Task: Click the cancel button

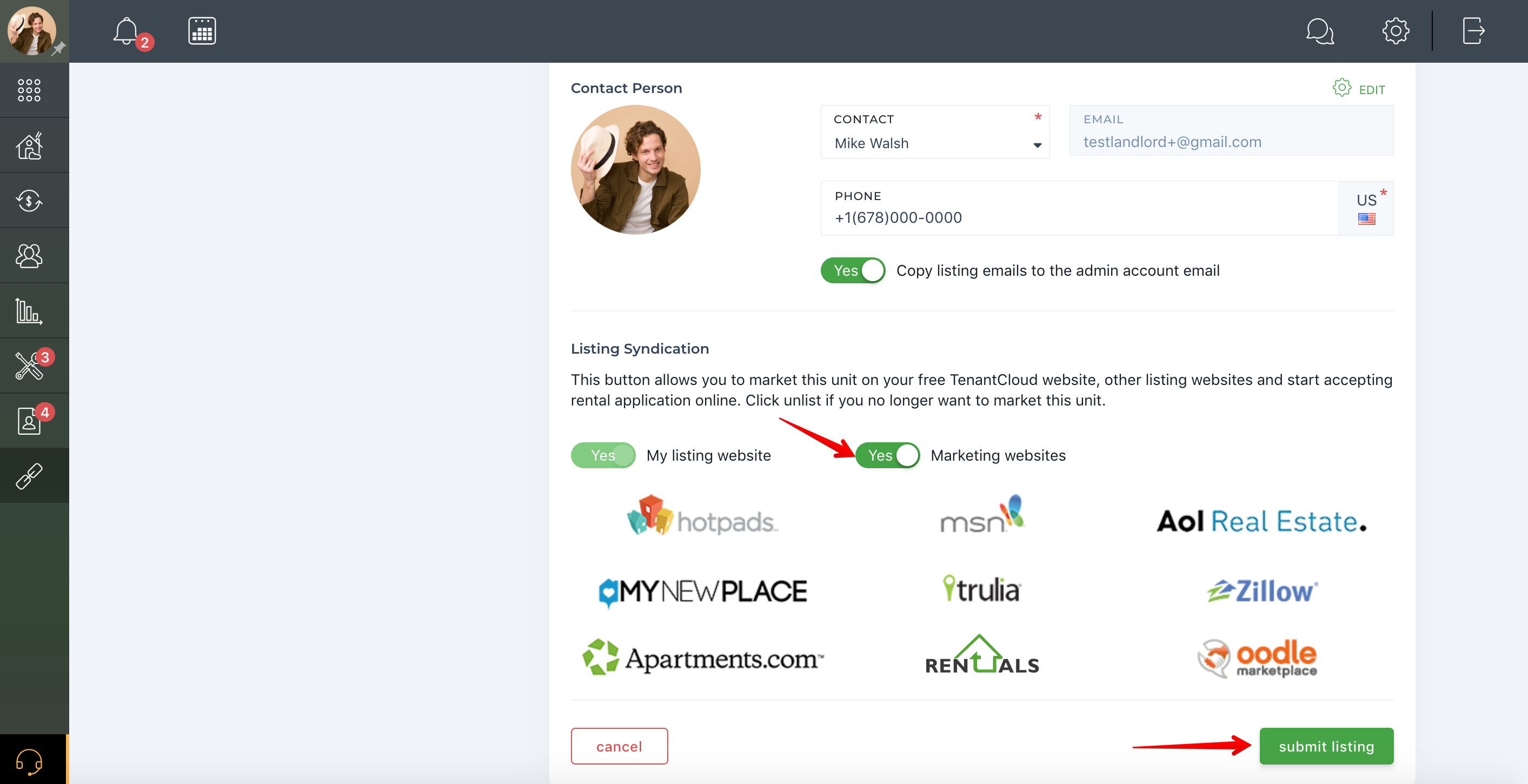Action: [619, 746]
